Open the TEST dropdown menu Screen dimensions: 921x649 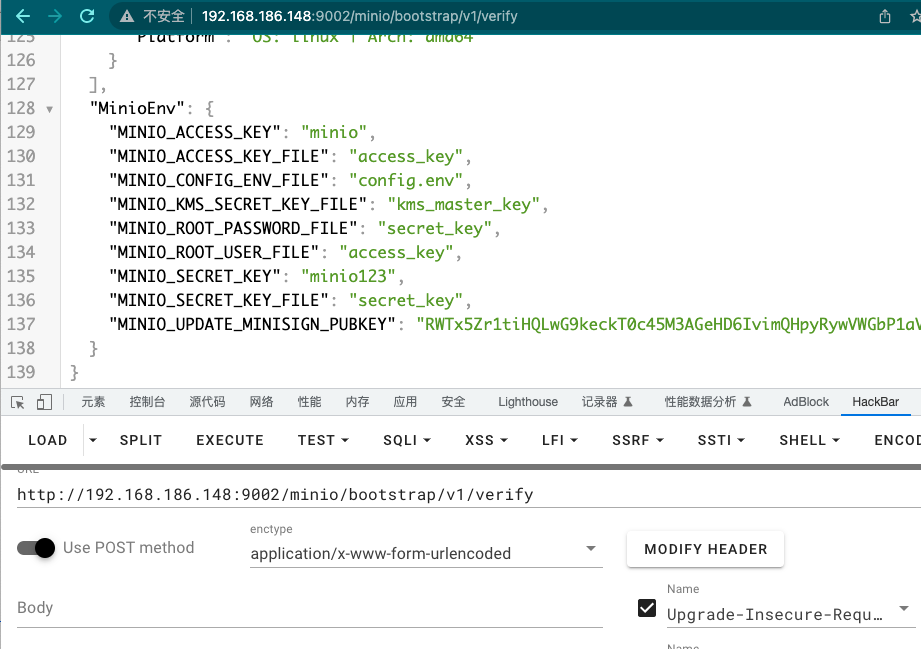pyautogui.click(x=323, y=440)
